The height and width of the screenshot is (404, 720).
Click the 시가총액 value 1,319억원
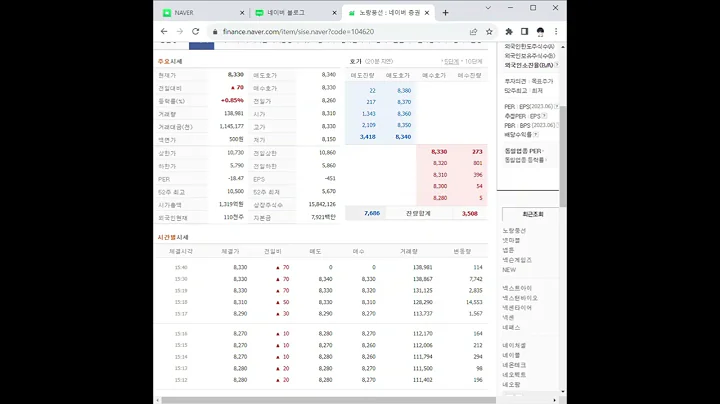pyautogui.click(x=231, y=204)
